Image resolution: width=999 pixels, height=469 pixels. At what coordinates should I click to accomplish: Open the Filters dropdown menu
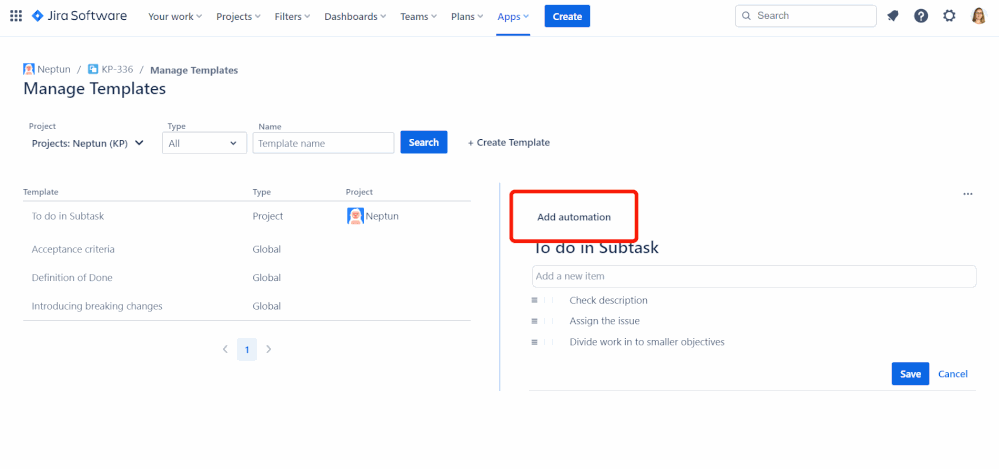292,17
